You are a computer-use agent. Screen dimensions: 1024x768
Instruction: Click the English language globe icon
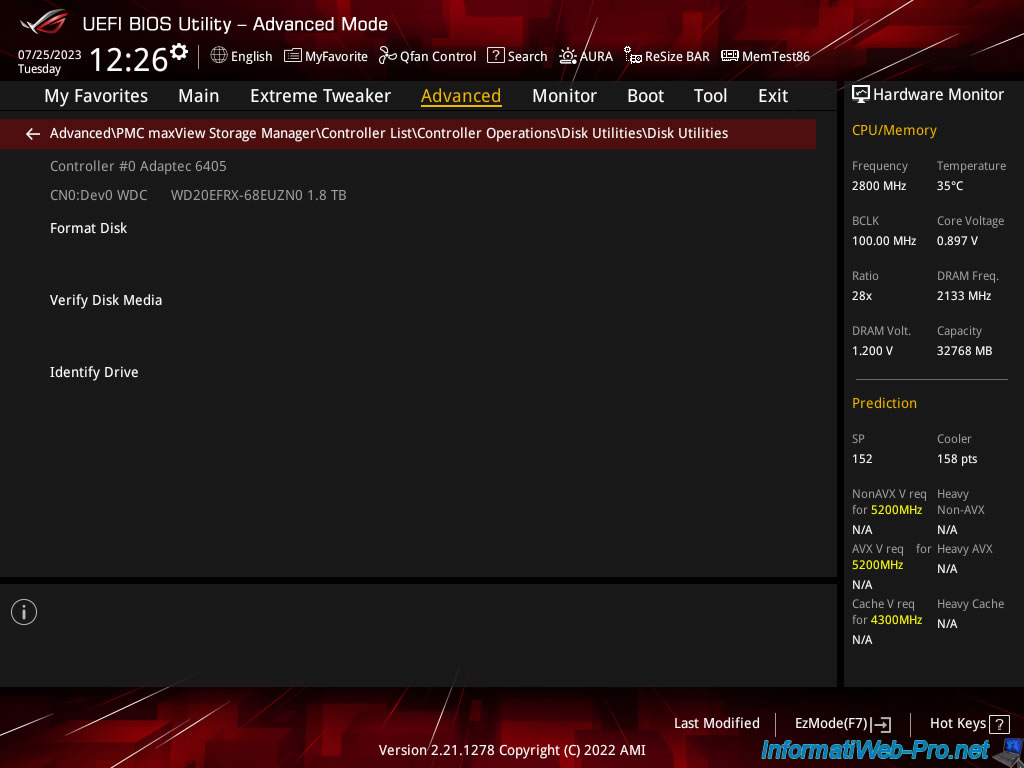pyautogui.click(x=219, y=55)
